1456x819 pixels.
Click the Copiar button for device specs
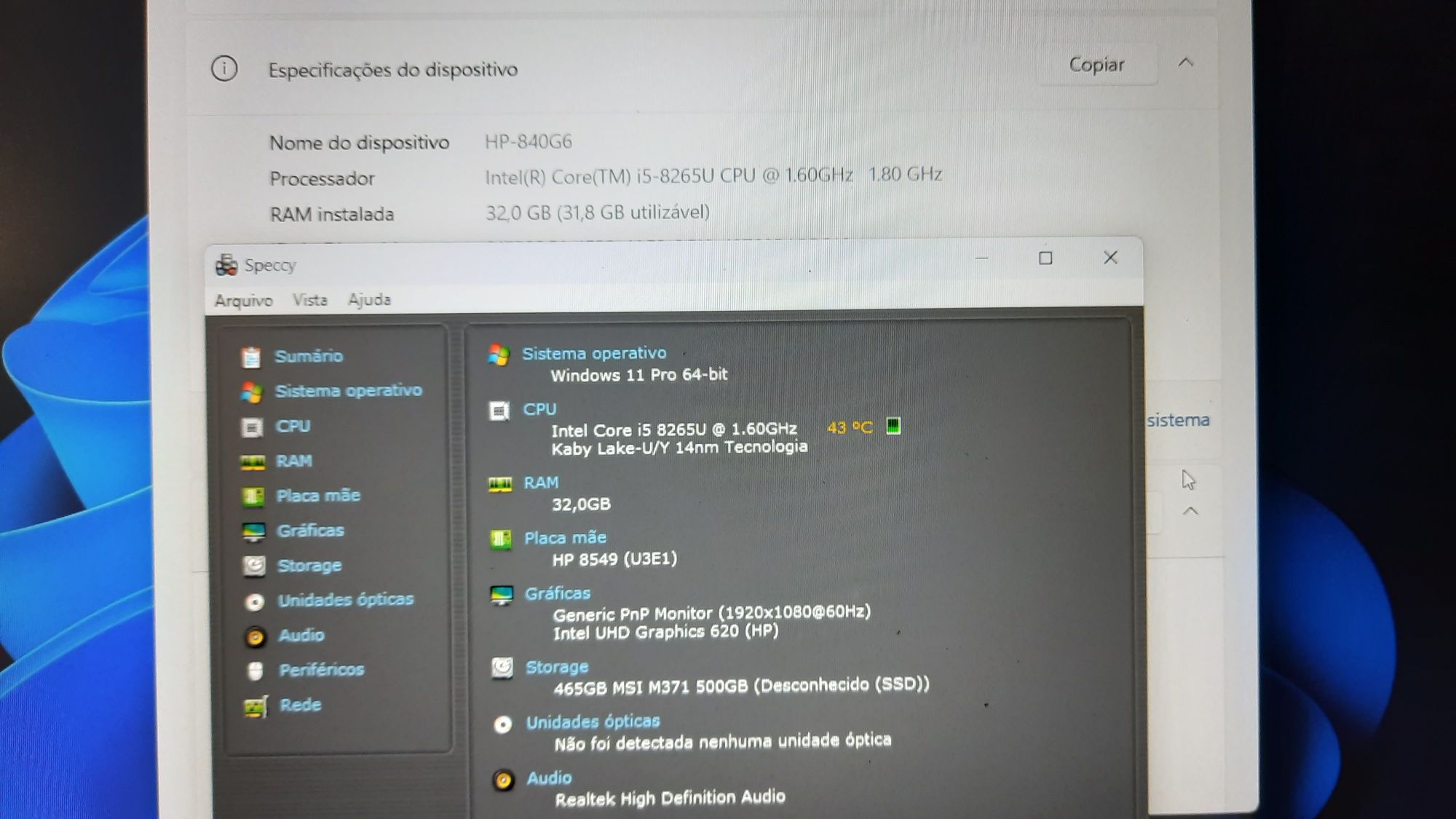coord(1097,65)
